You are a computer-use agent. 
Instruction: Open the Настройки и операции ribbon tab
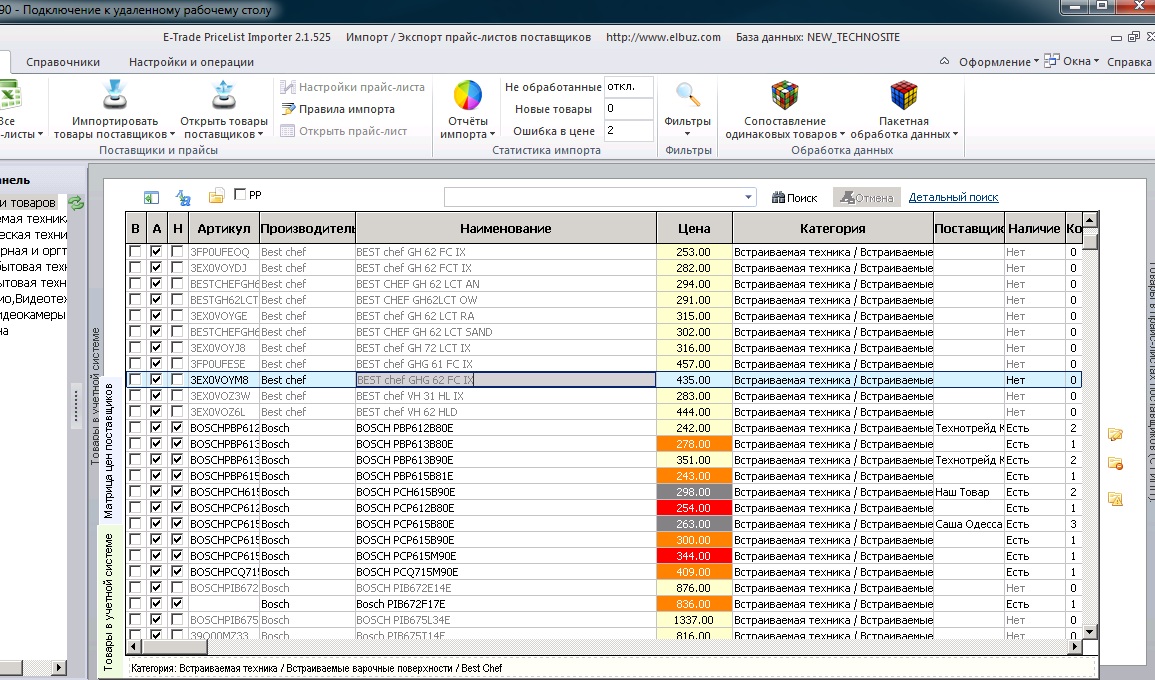pyautogui.click(x=192, y=62)
